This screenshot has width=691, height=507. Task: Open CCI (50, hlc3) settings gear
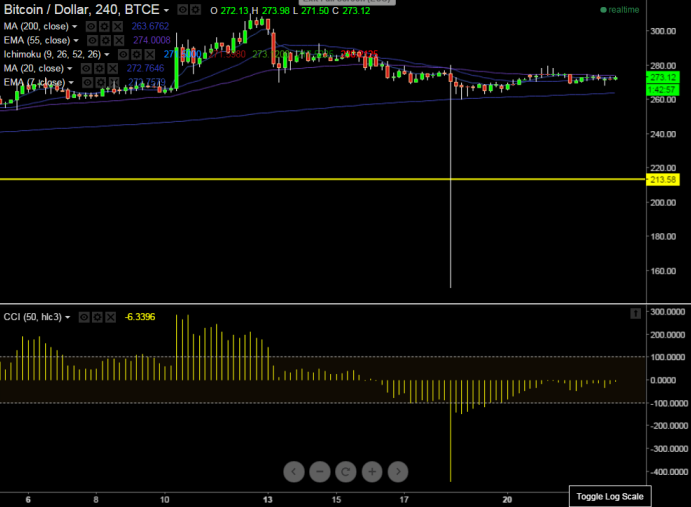pyautogui.click(x=97, y=317)
